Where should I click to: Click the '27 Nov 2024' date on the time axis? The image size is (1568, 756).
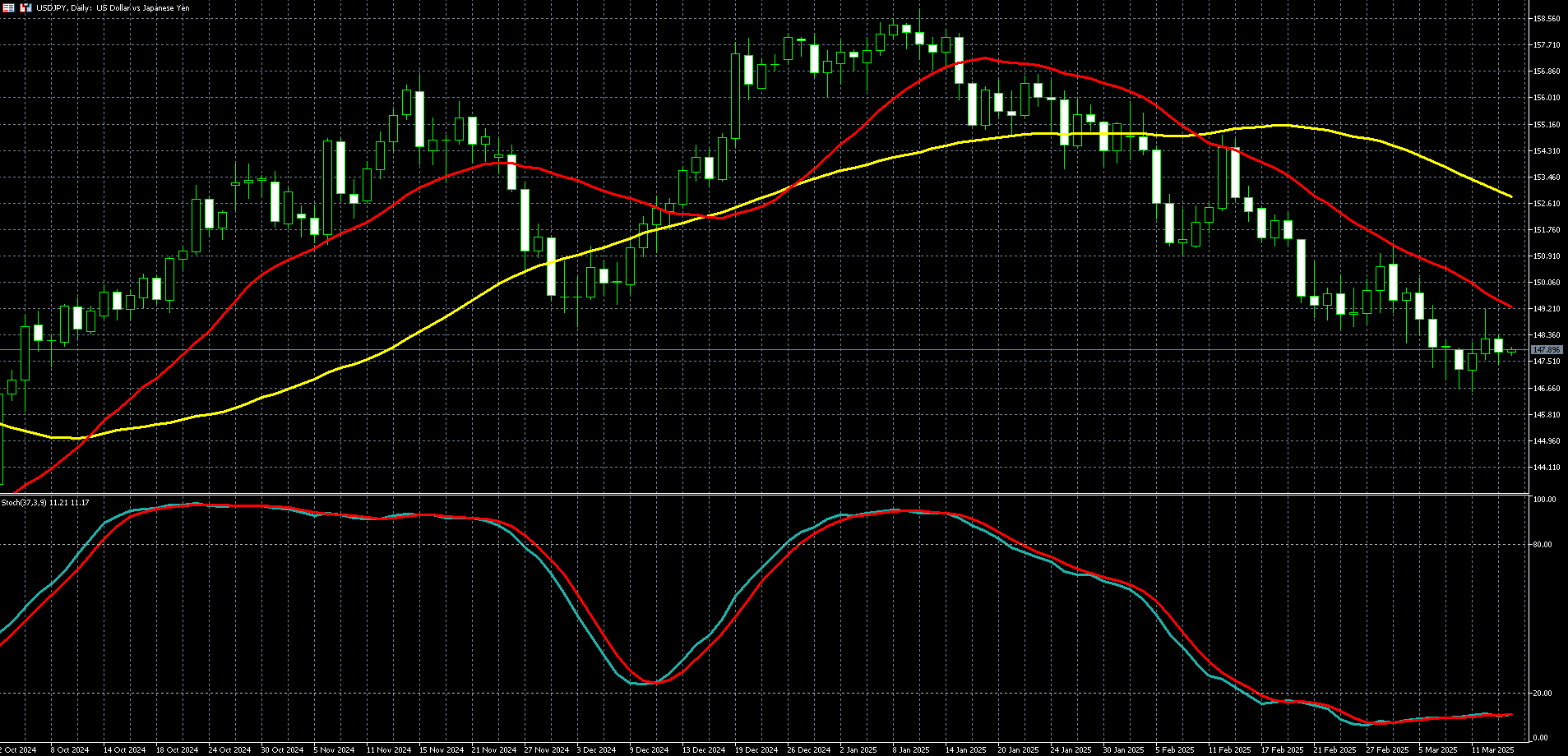coord(547,750)
